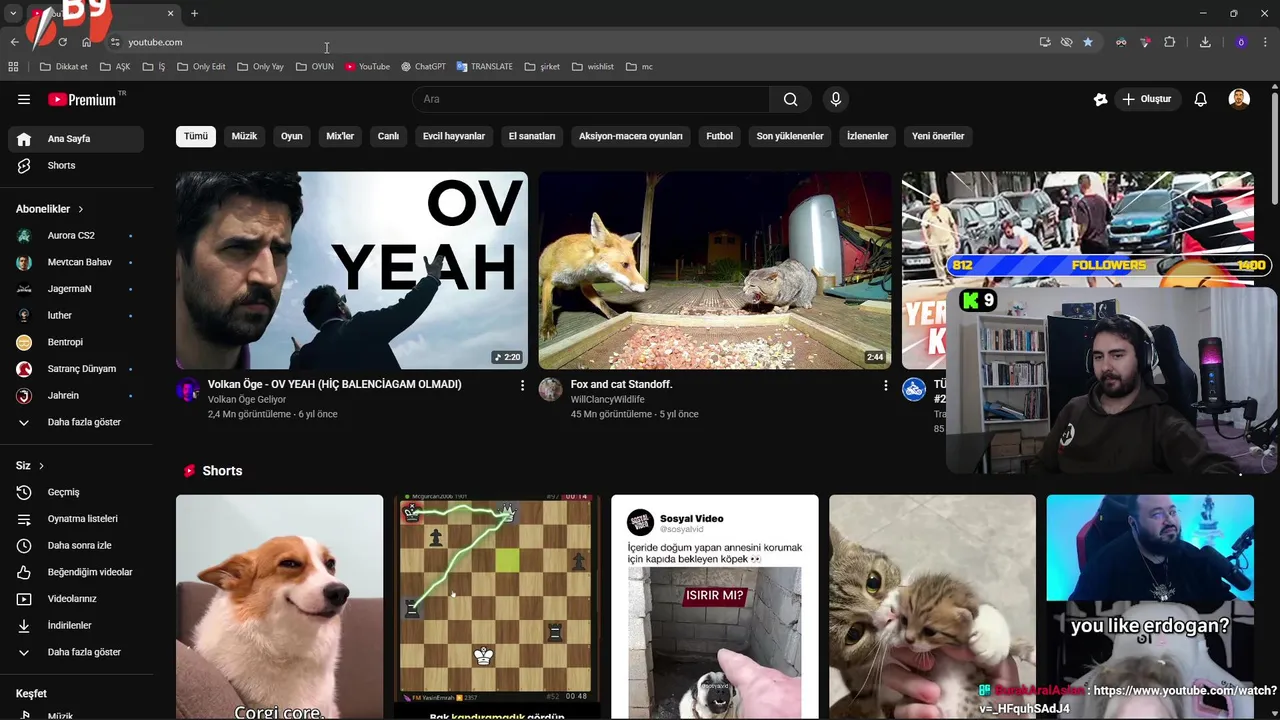Bookmark this page with the star icon
Image resolution: width=1280 pixels, height=720 pixels.
click(1088, 42)
